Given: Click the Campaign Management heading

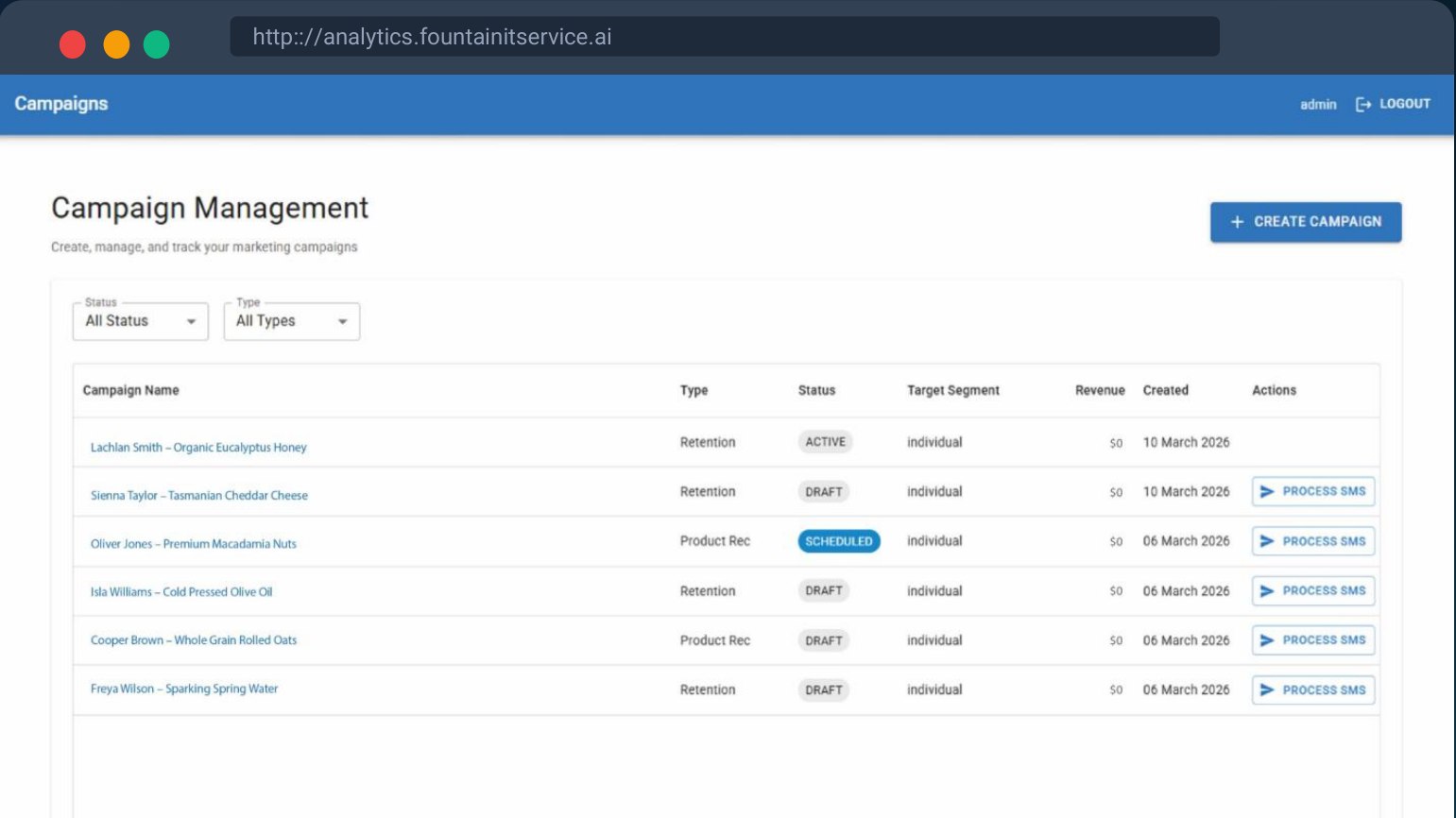Looking at the screenshot, I should pos(210,208).
